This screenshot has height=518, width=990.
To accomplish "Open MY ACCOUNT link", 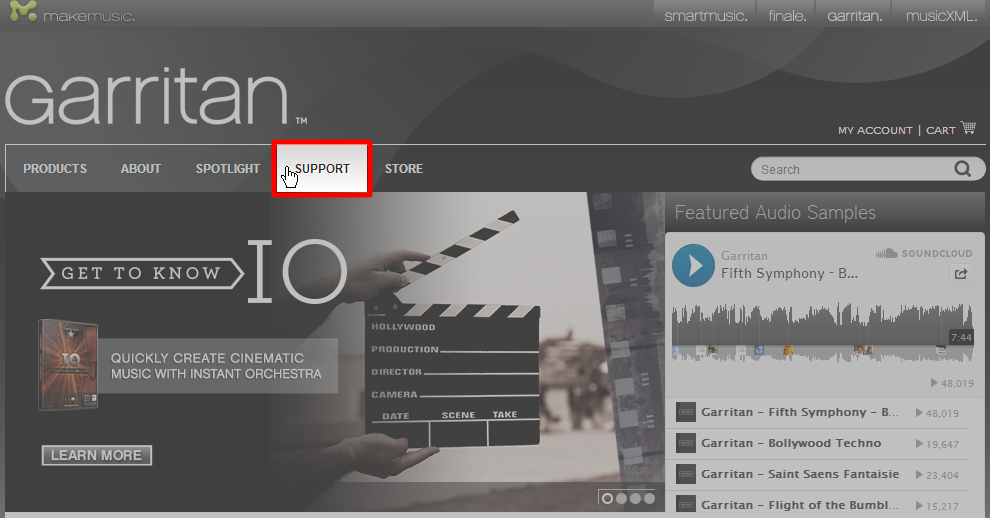I will [875, 130].
